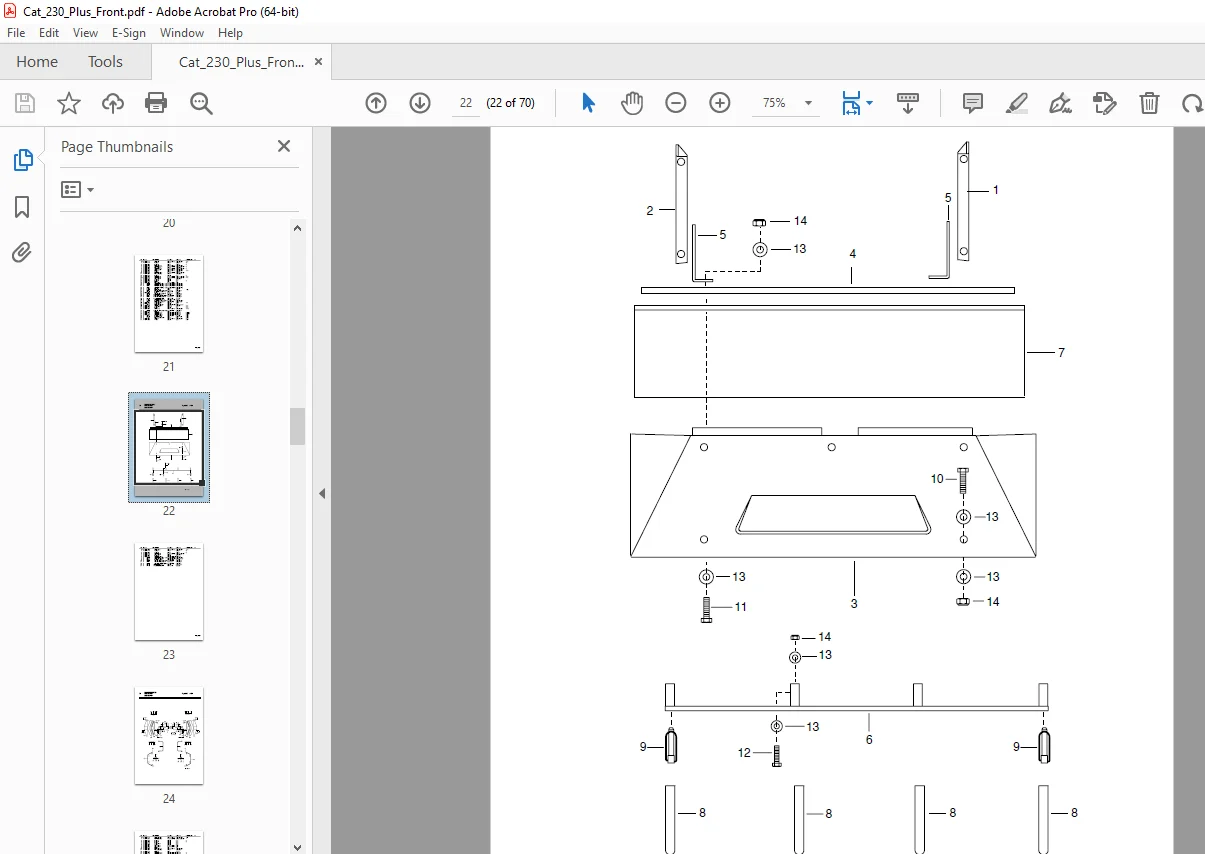Open the Attachments paperclip panel
This screenshot has width=1205, height=854.
coord(22,252)
